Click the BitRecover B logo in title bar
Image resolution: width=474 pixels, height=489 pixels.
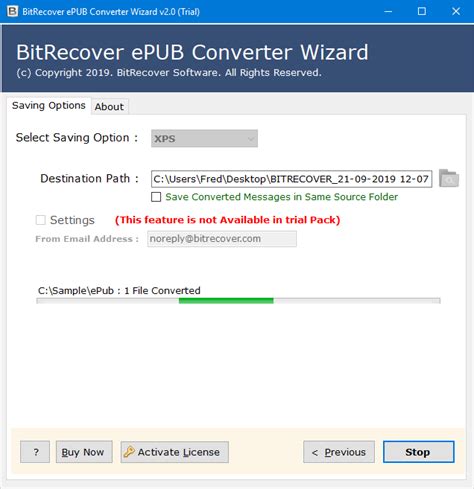pos(12,11)
